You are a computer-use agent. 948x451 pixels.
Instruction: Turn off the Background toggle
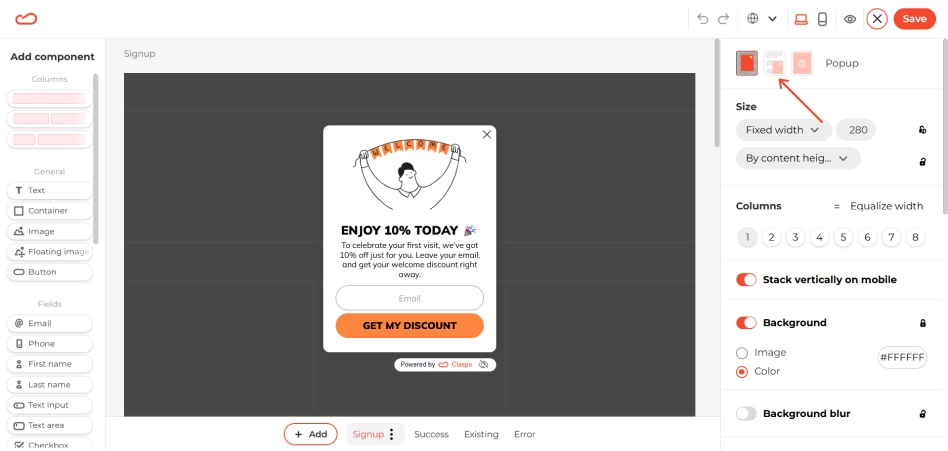click(746, 323)
